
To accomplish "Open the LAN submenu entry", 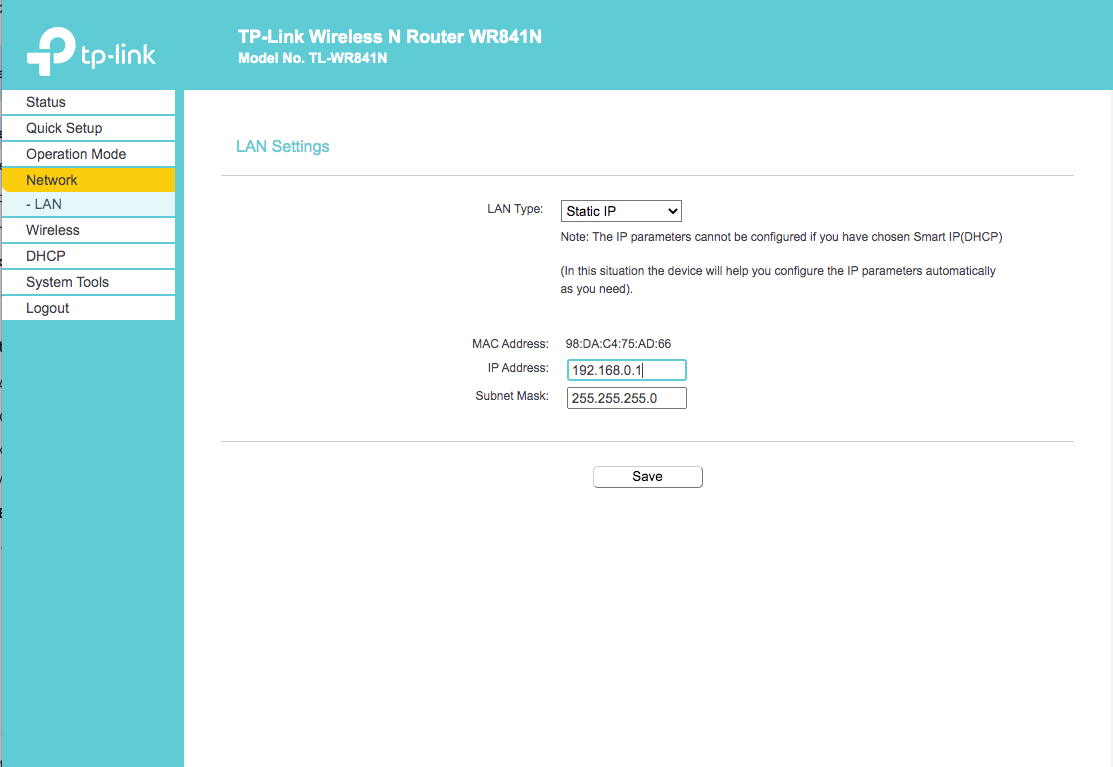I will click(89, 204).
